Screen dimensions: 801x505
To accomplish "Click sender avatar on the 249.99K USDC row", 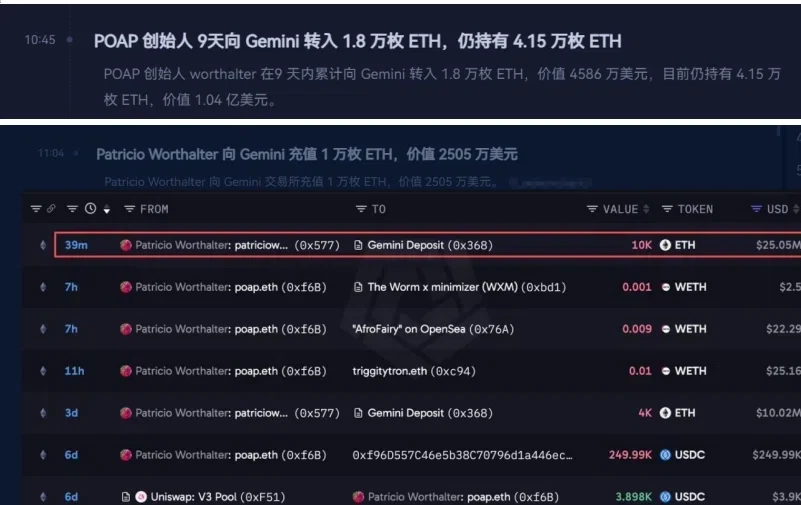I will pyautogui.click(x=126, y=455).
